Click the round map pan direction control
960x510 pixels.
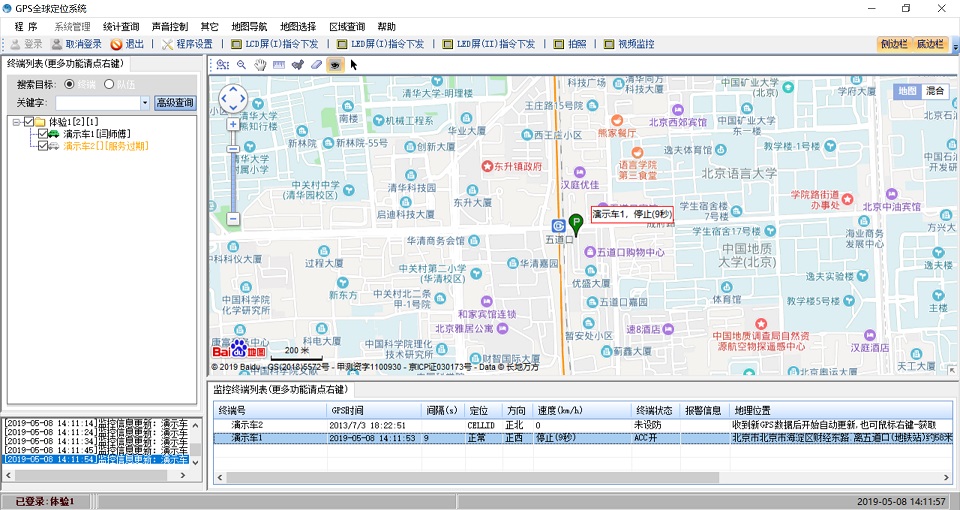point(233,99)
